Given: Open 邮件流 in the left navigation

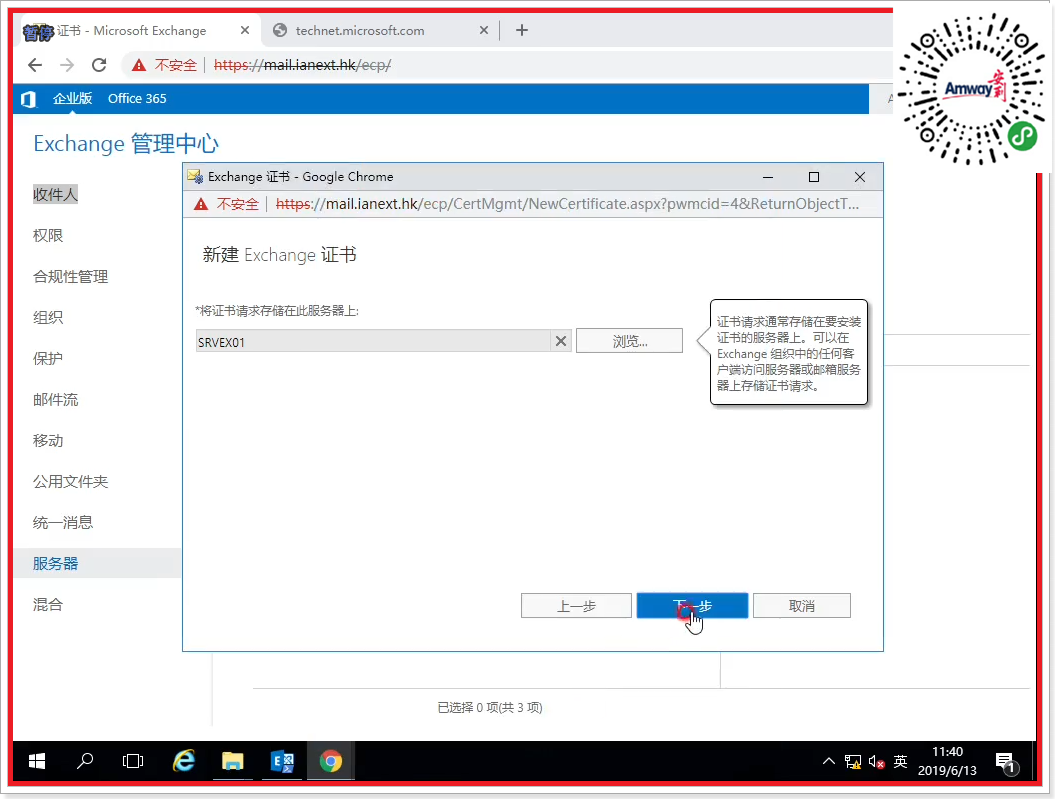Looking at the screenshot, I should tap(55, 400).
